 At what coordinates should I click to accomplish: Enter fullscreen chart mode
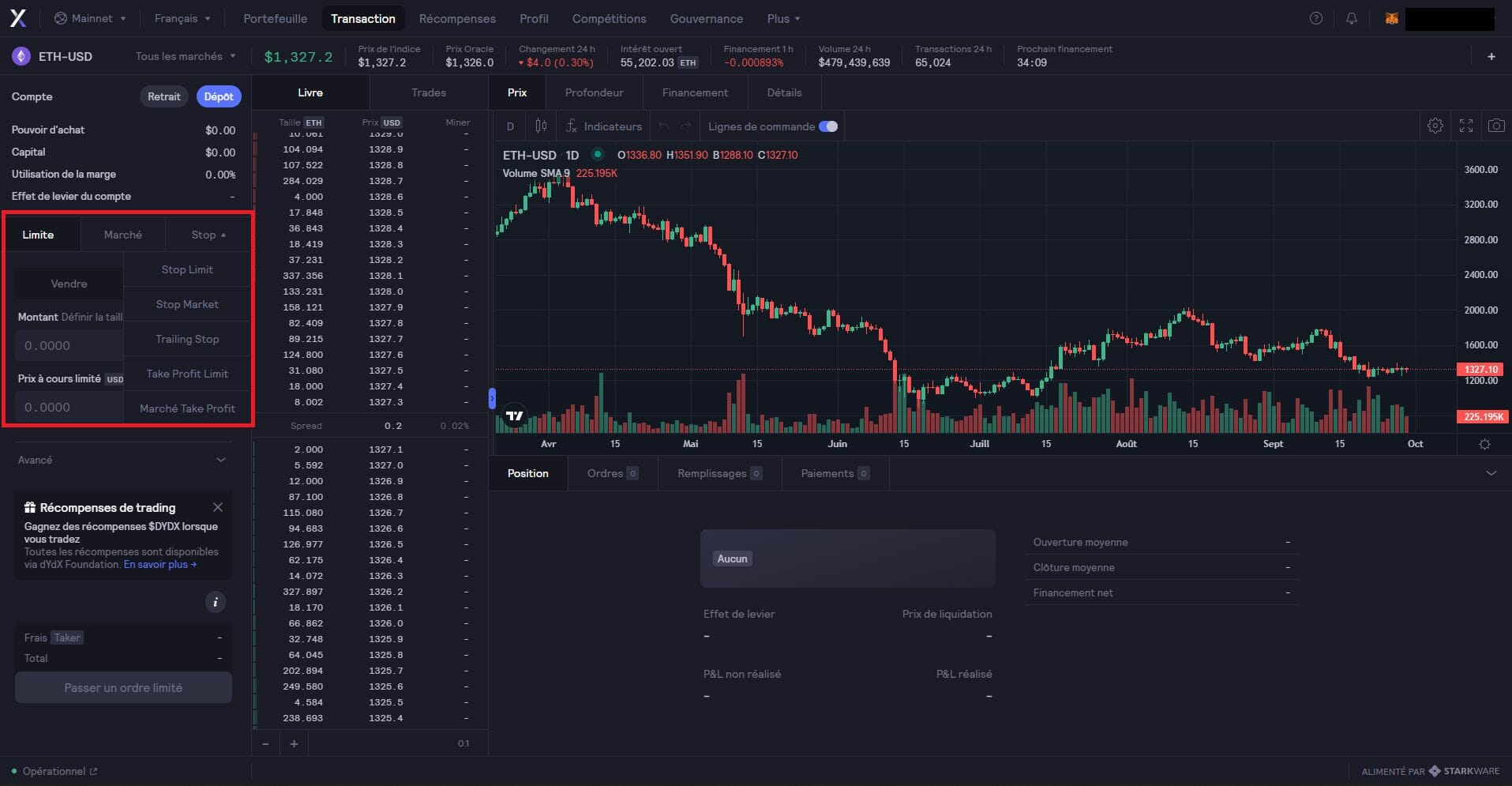(1466, 126)
